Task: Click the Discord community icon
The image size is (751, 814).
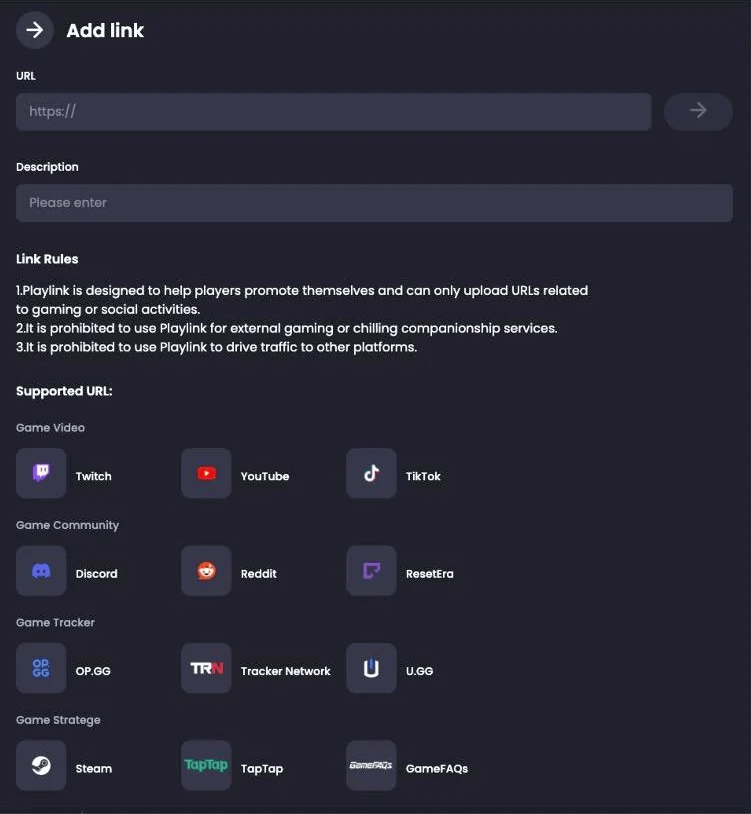Action: click(x=41, y=571)
